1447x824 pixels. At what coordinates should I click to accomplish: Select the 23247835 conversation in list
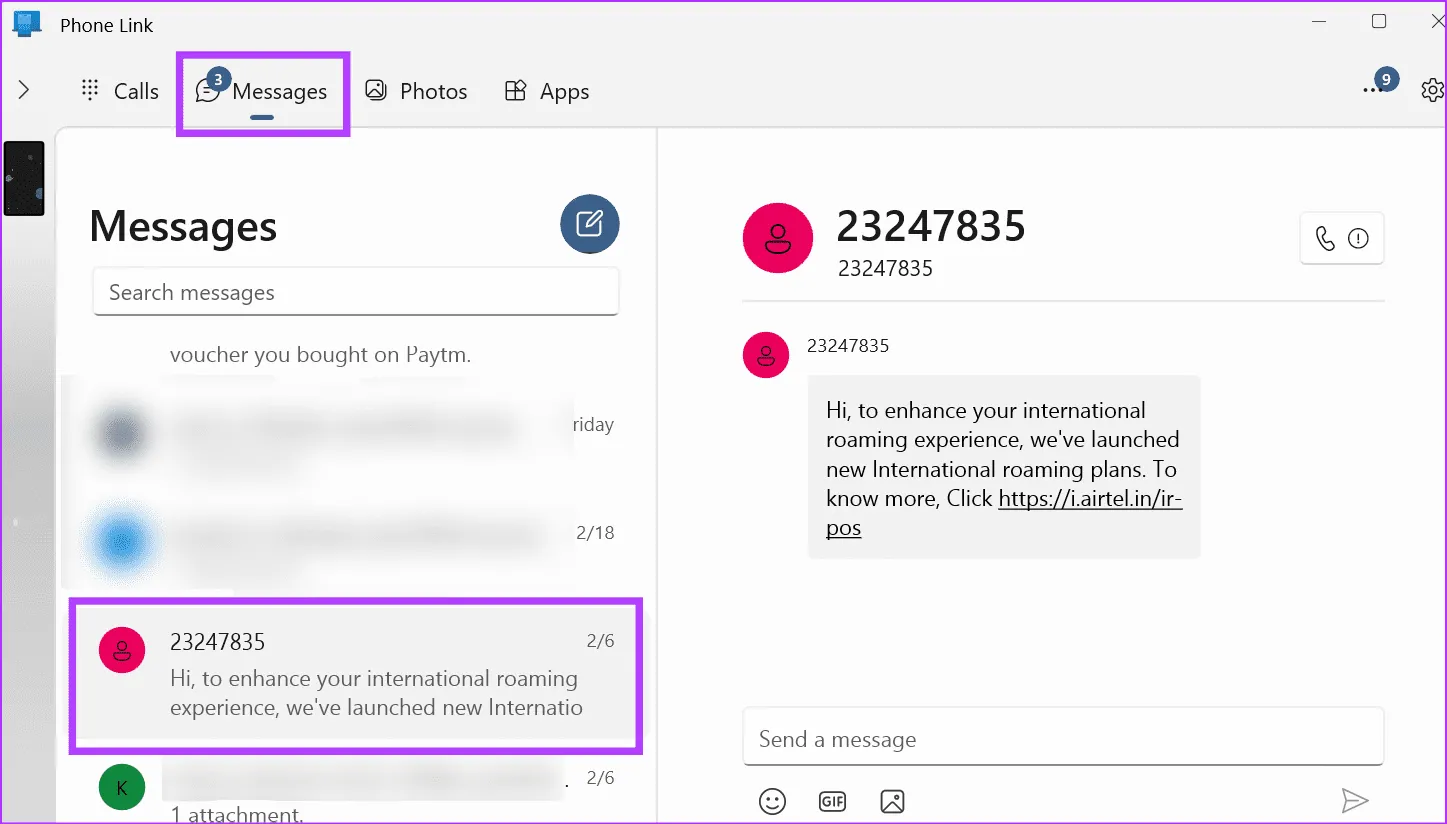tap(355, 675)
